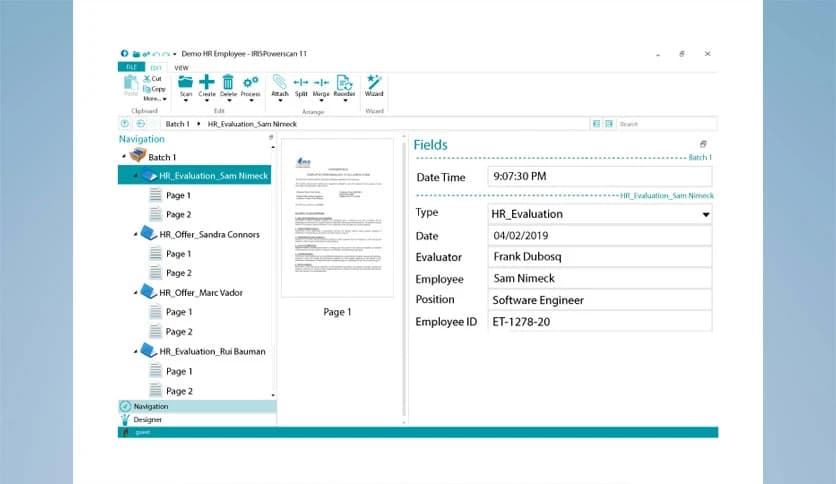Click the second view layout icon near Search
Viewport: 836px width, 484px height.
(x=609, y=124)
